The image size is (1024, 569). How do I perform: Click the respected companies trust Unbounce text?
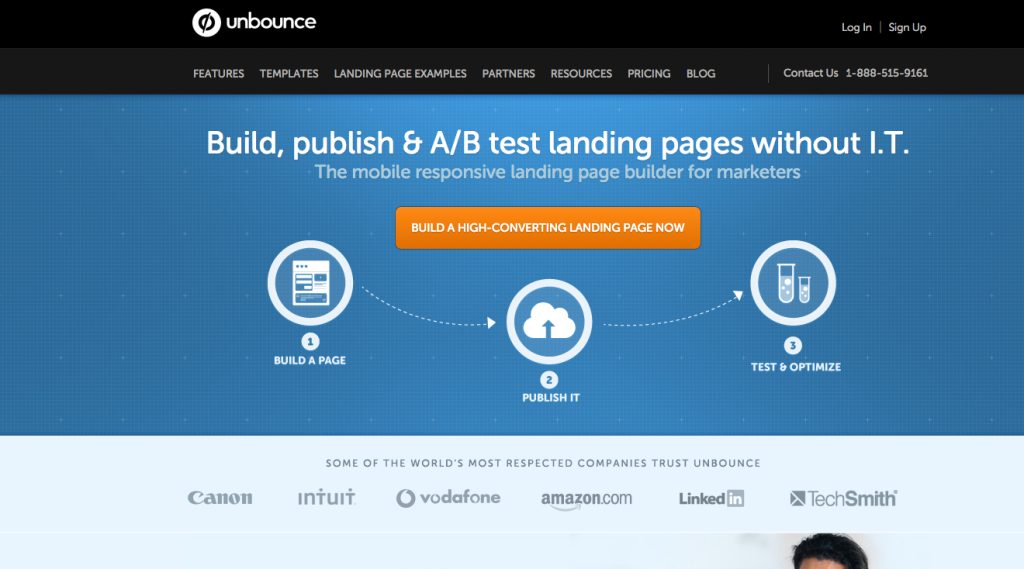(x=543, y=463)
